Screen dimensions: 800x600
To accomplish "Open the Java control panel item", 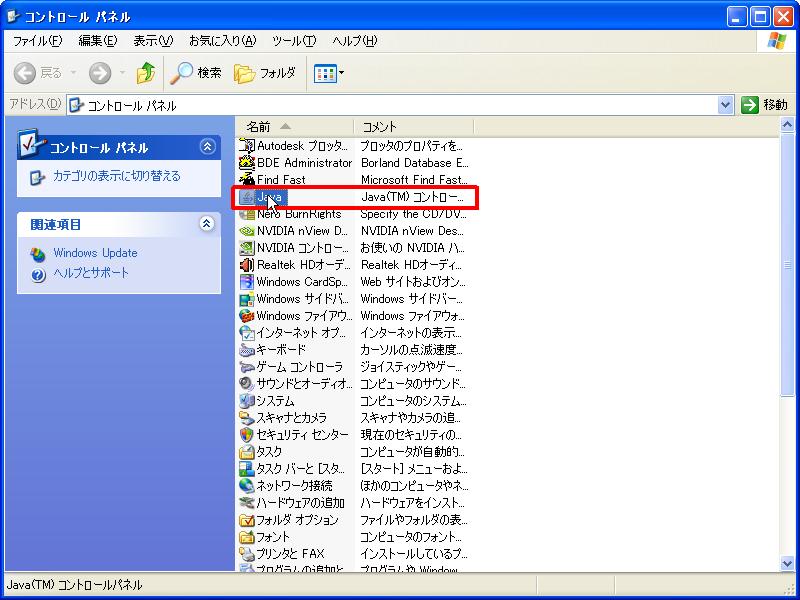I will 270,197.
